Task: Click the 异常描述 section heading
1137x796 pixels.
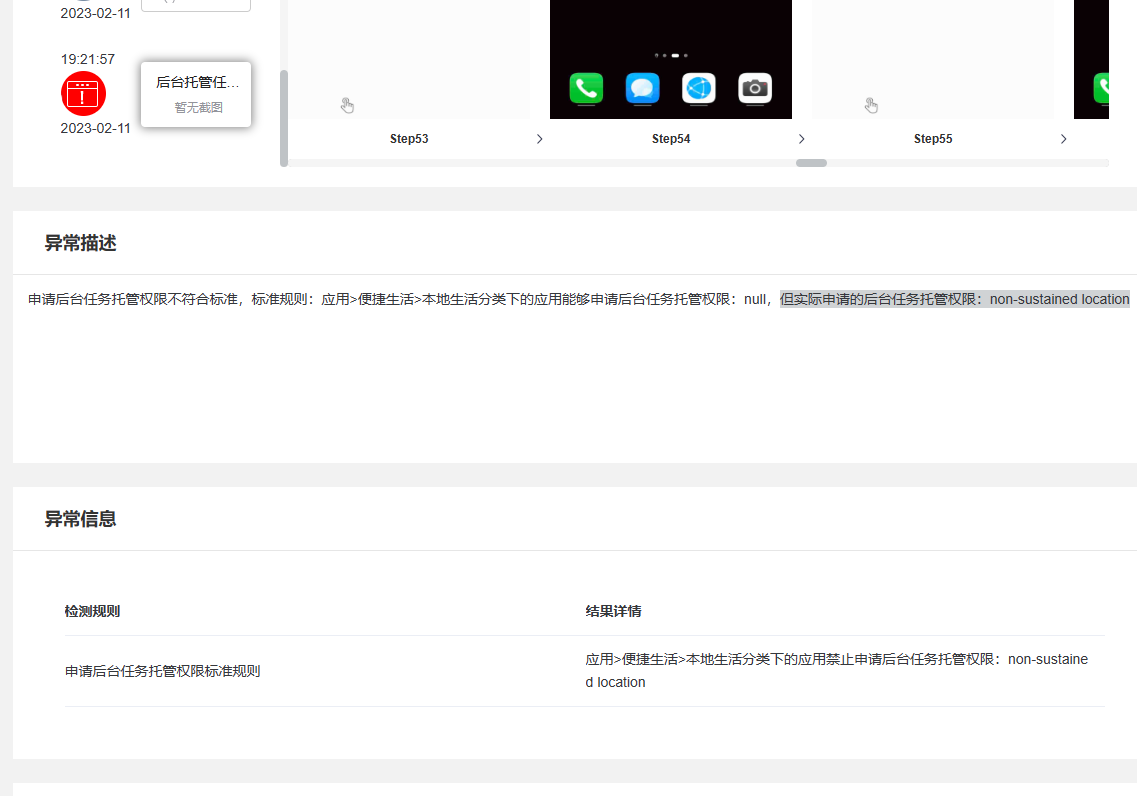Action: pos(80,243)
